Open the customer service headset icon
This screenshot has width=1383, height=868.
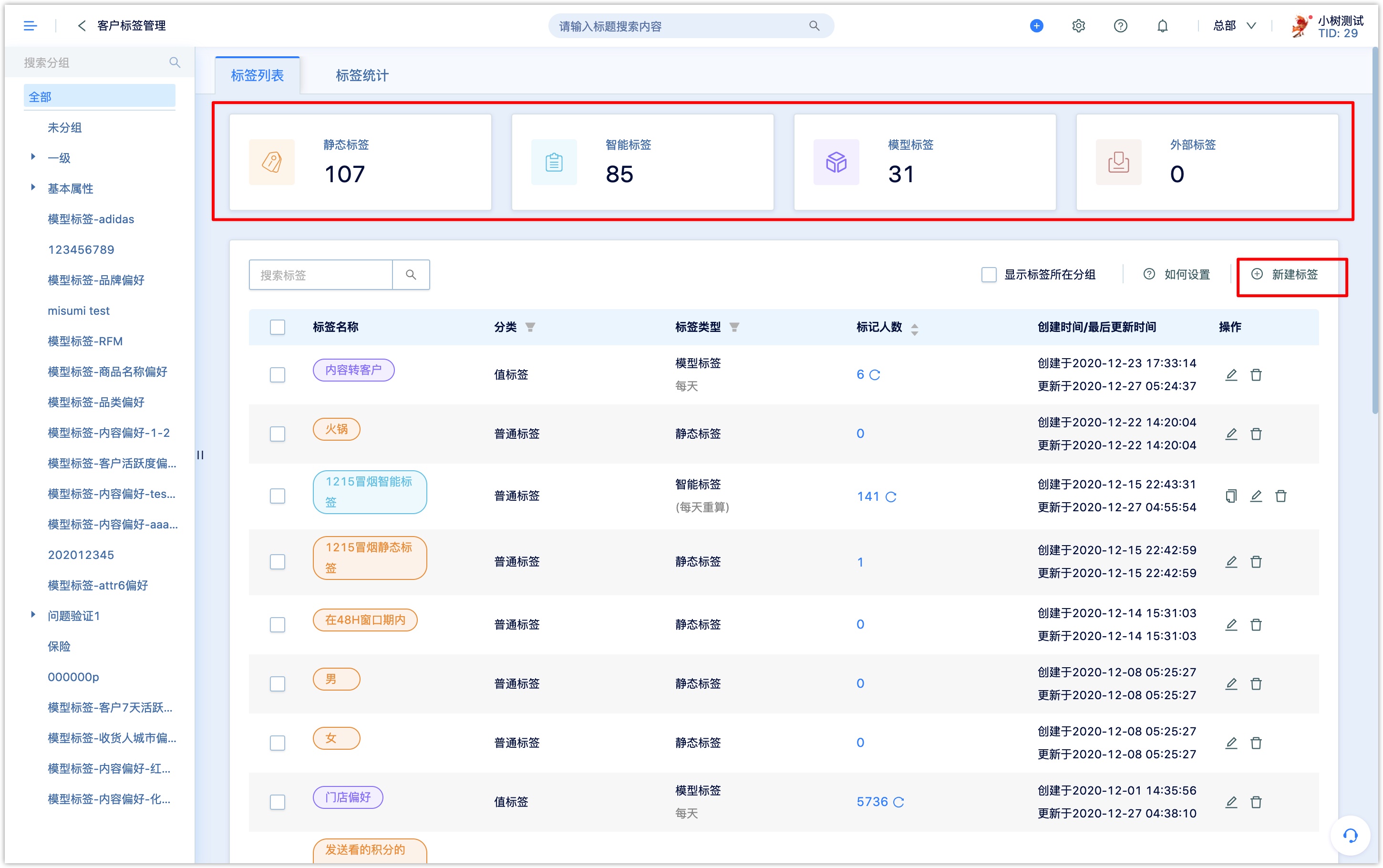click(1350, 836)
